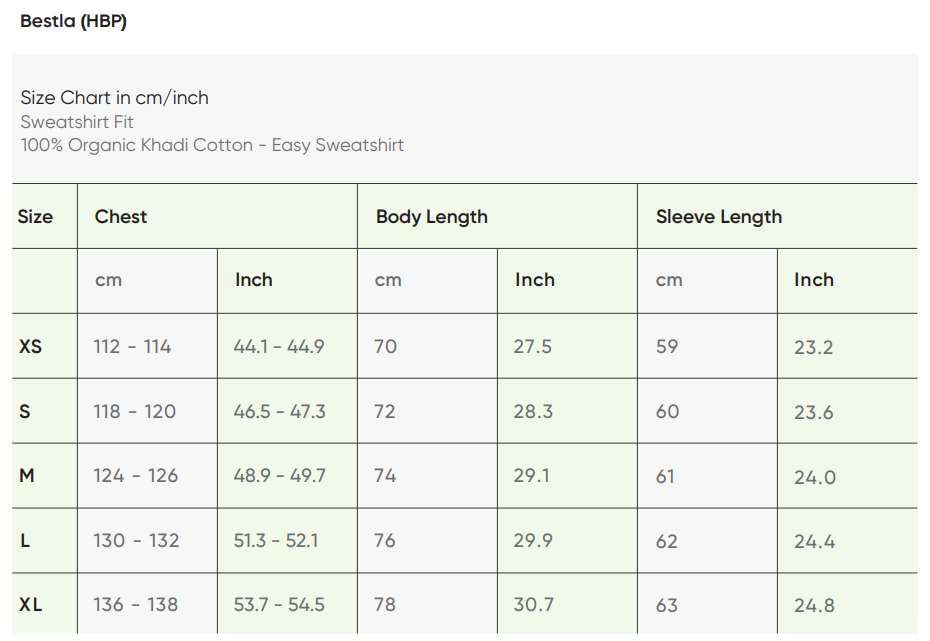Viewport: 930px width, 641px height.
Task: Click the 136 - 138 chest cm cell
Action: pyautogui.click(x=135, y=605)
